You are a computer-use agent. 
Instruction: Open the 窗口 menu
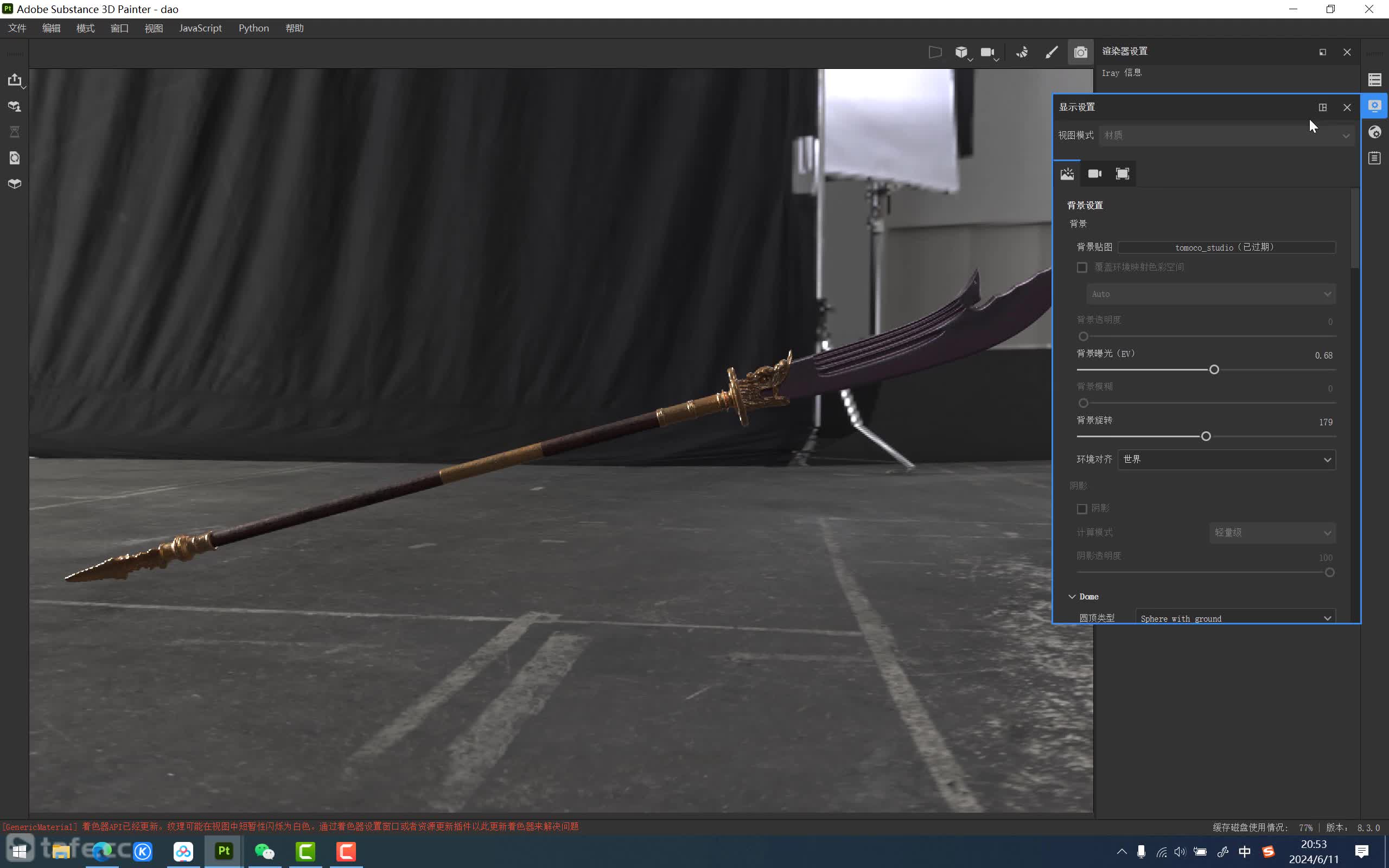click(119, 28)
